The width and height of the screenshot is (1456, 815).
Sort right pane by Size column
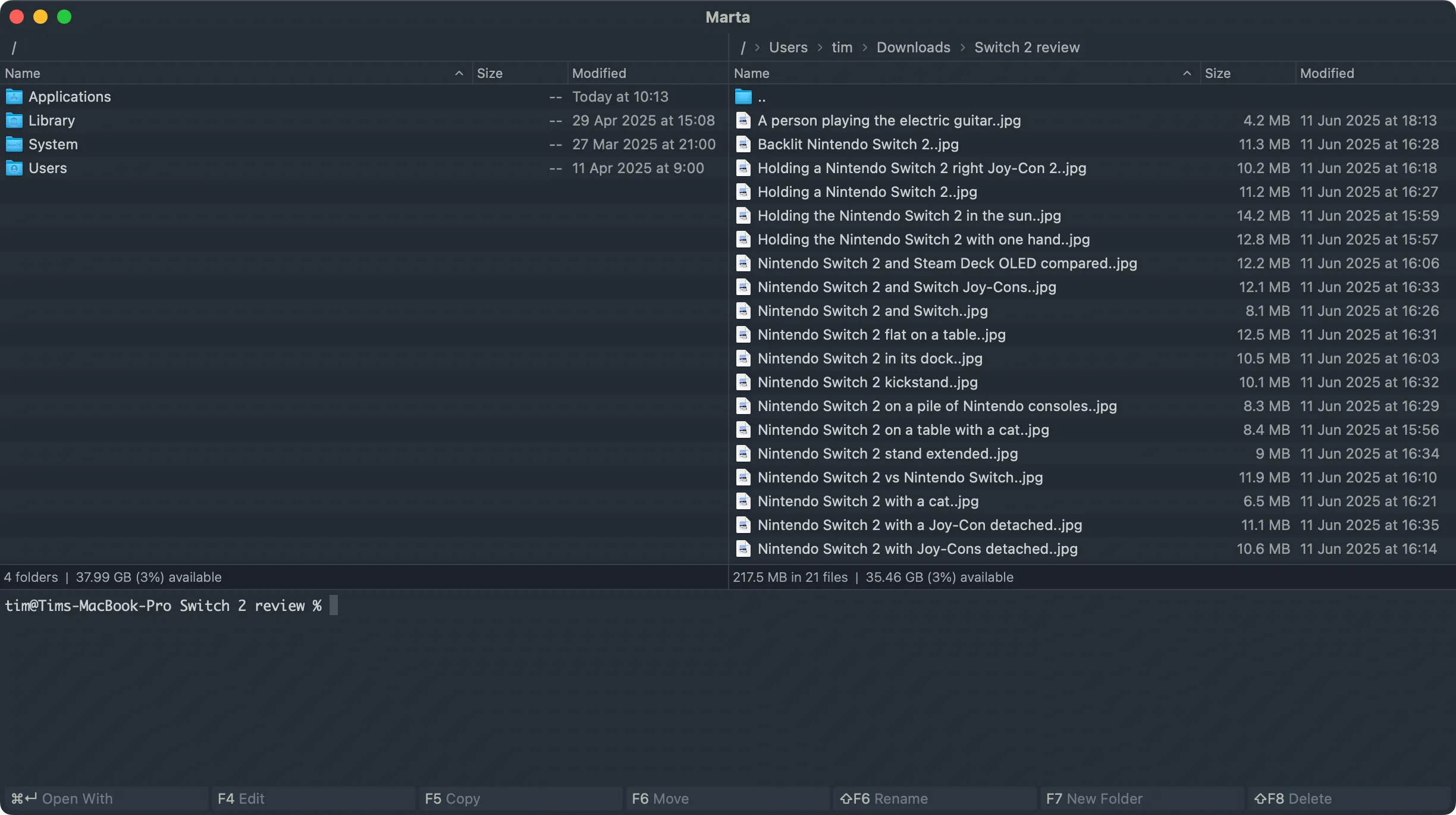click(x=1217, y=73)
